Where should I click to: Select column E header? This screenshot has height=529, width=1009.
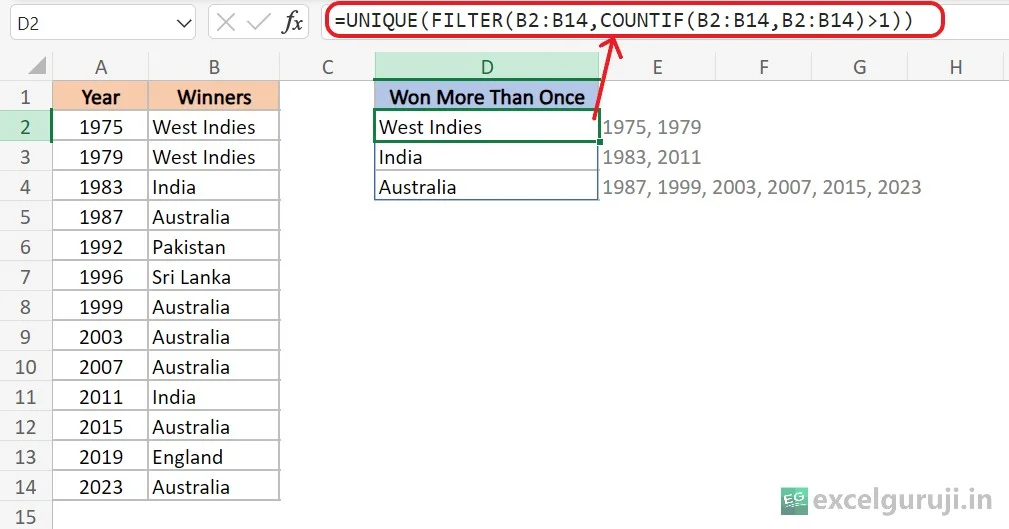click(x=657, y=66)
